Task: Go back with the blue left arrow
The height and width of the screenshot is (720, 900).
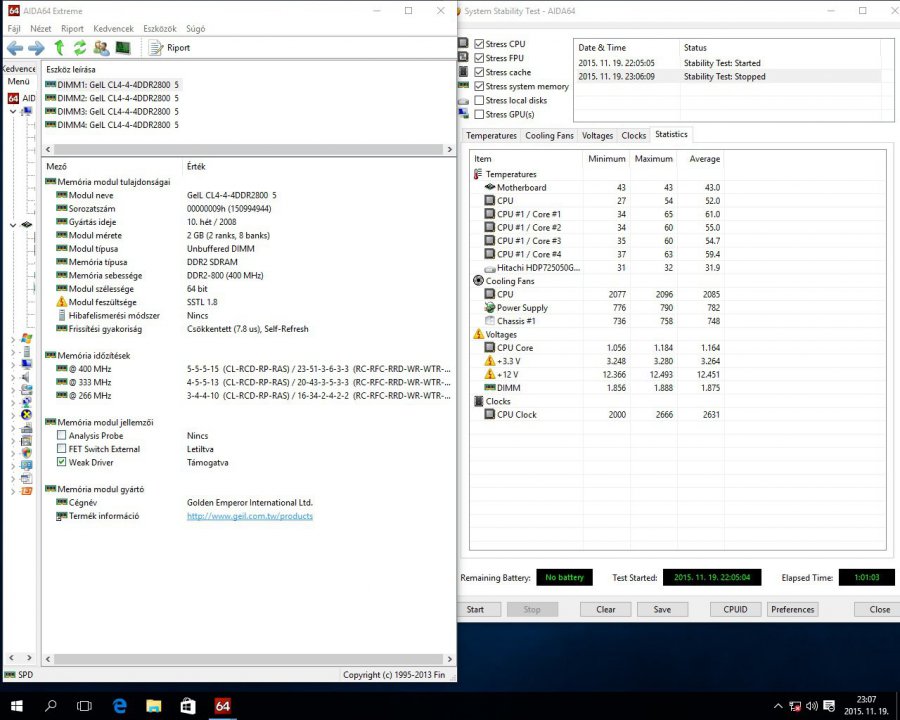Action: [x=15, y=48]
